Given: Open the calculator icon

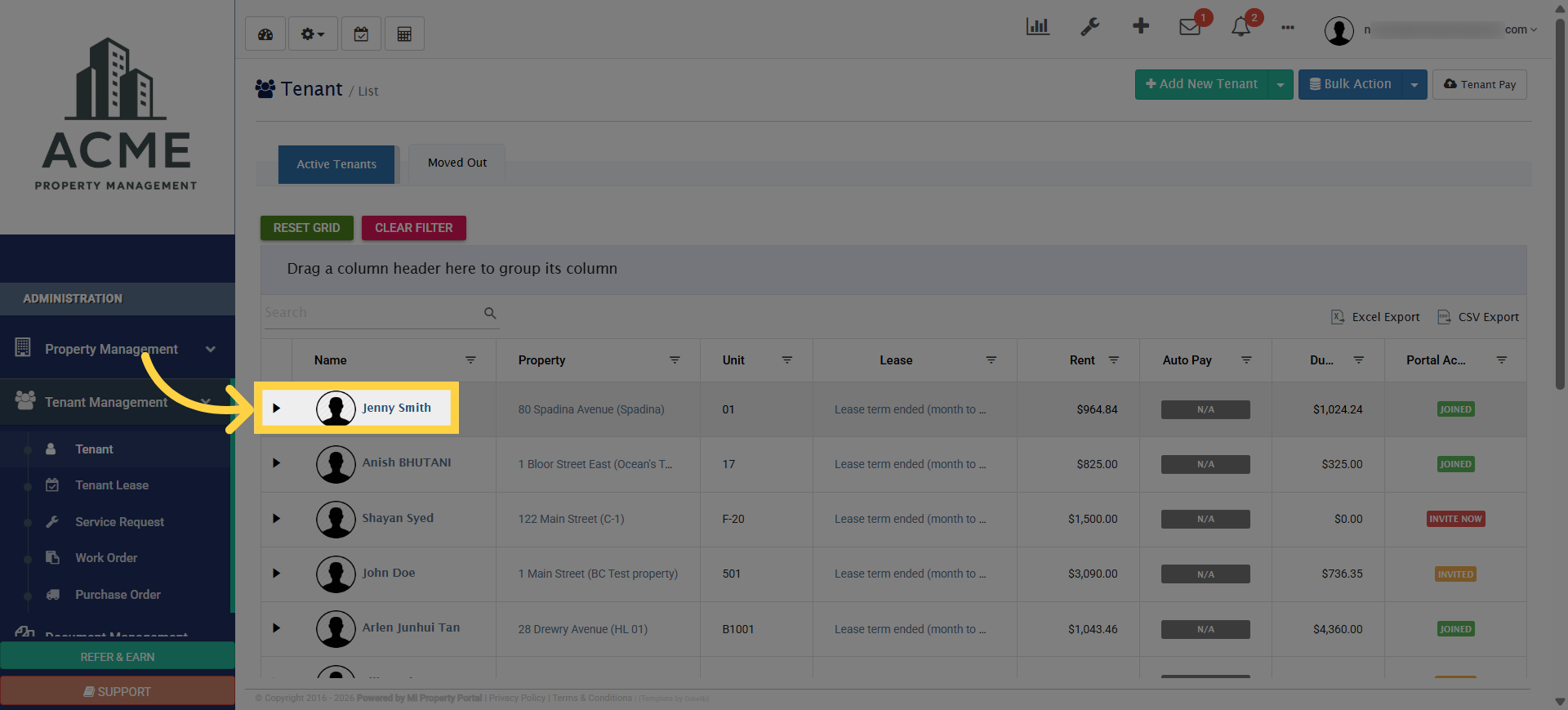Looking at the screenshot, I should click(404, 33).
